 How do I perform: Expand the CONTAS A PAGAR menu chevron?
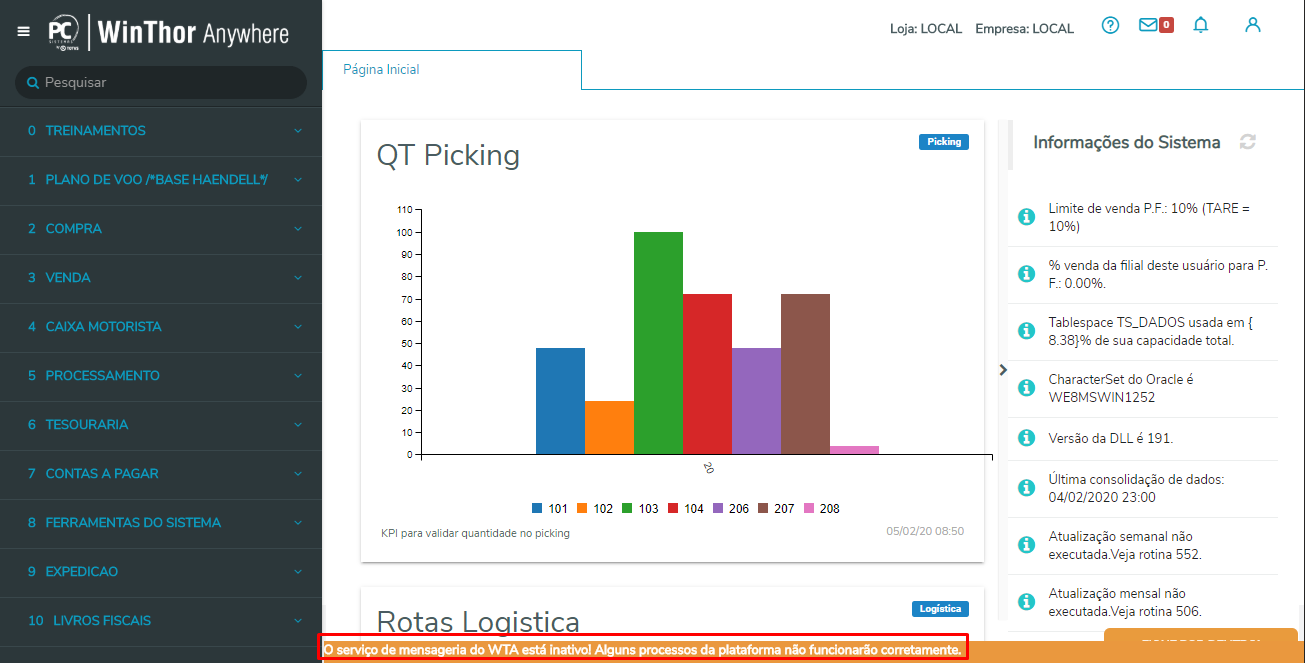tap(298, 474)
